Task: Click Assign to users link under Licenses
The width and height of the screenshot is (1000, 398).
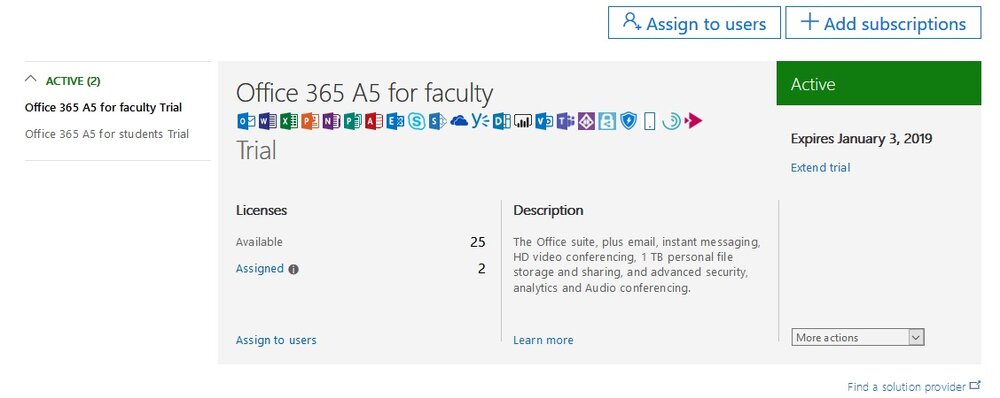Action: point(276,340)
